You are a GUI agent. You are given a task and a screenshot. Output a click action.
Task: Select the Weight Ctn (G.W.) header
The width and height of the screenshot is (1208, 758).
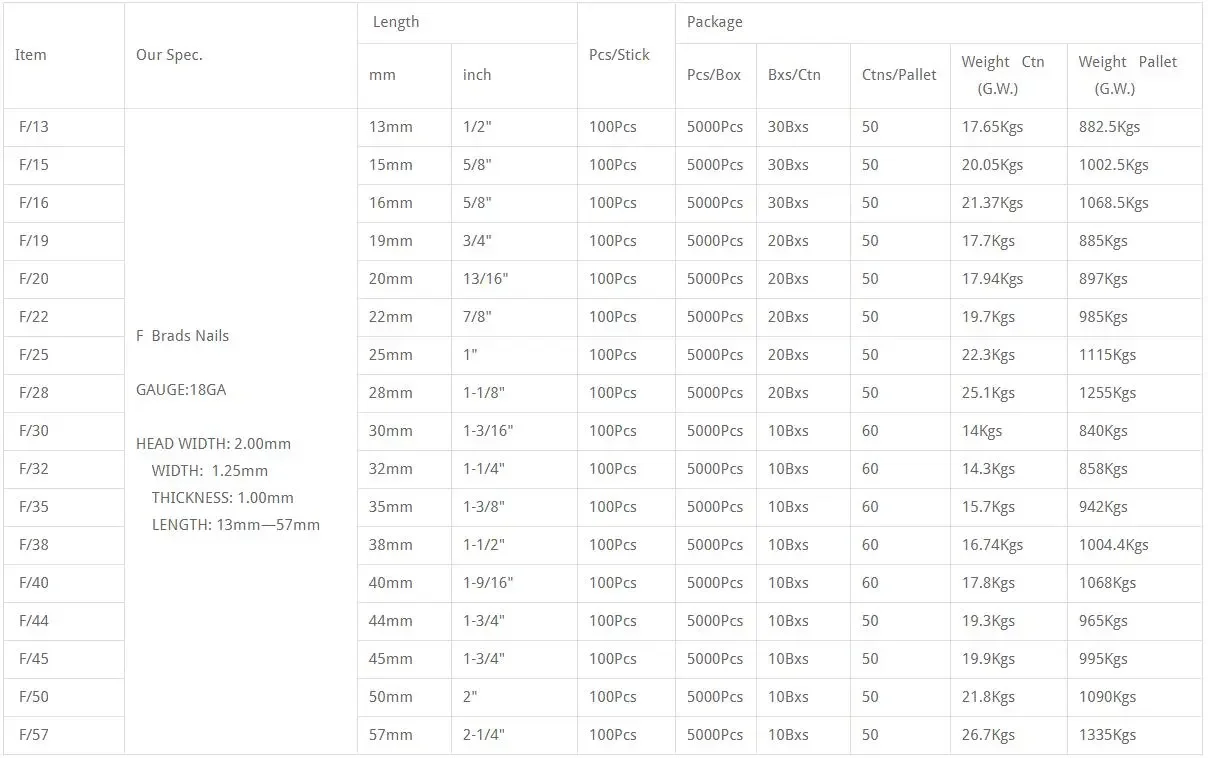pyautogui.click(x=1002, y=75)
